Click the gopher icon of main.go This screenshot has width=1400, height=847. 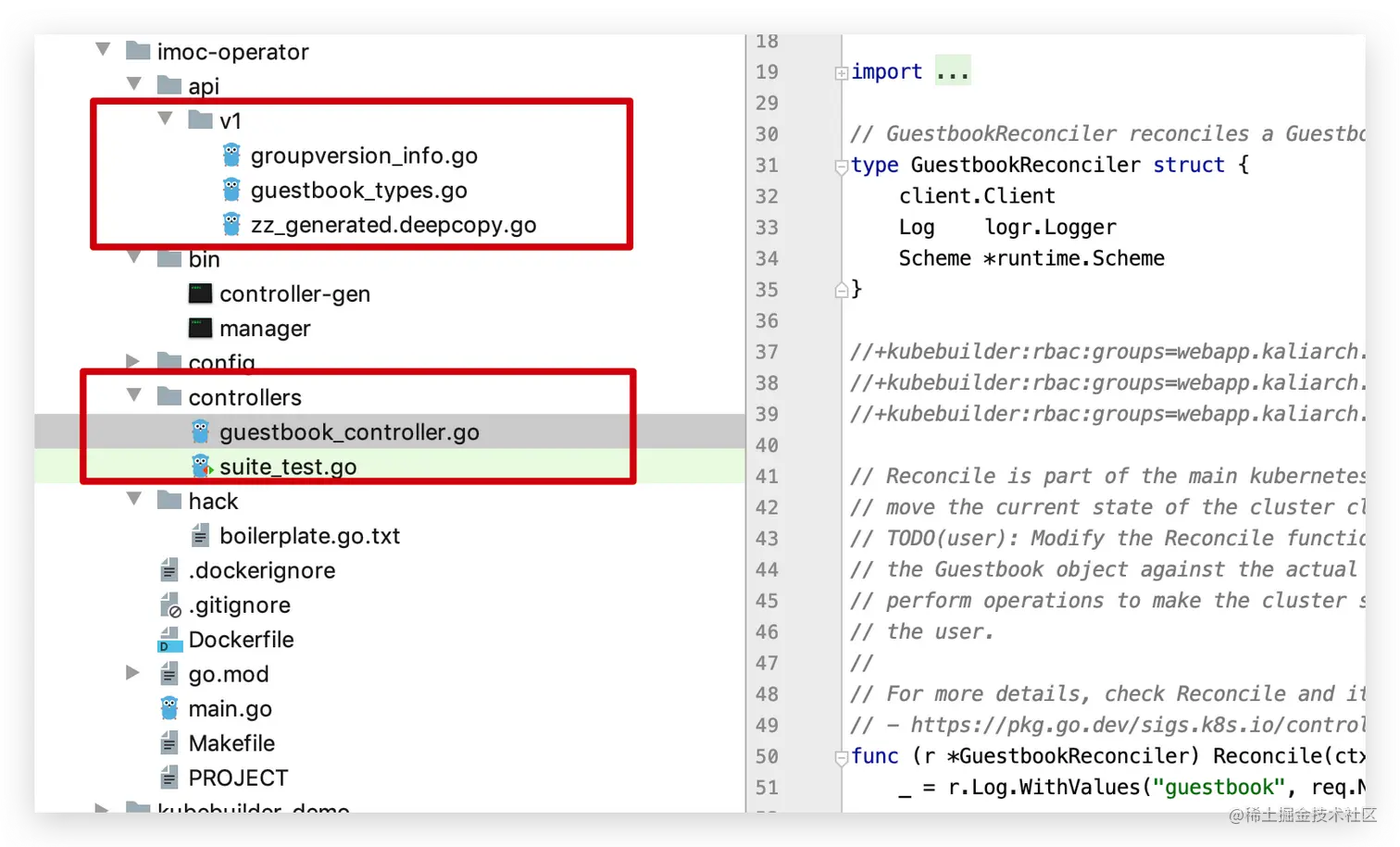[169, 708]
